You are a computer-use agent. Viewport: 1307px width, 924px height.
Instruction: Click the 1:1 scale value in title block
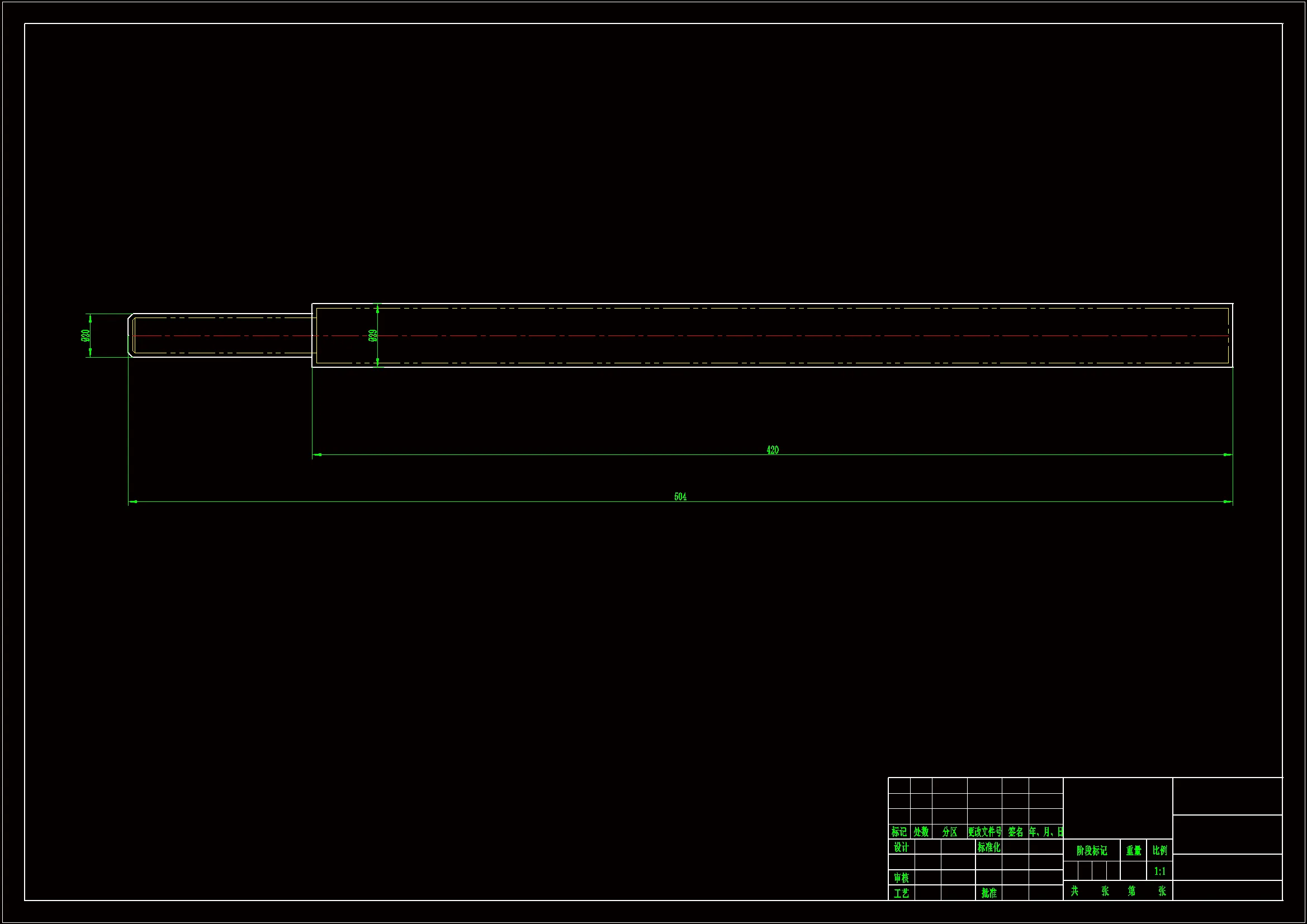click(1159, 871)
